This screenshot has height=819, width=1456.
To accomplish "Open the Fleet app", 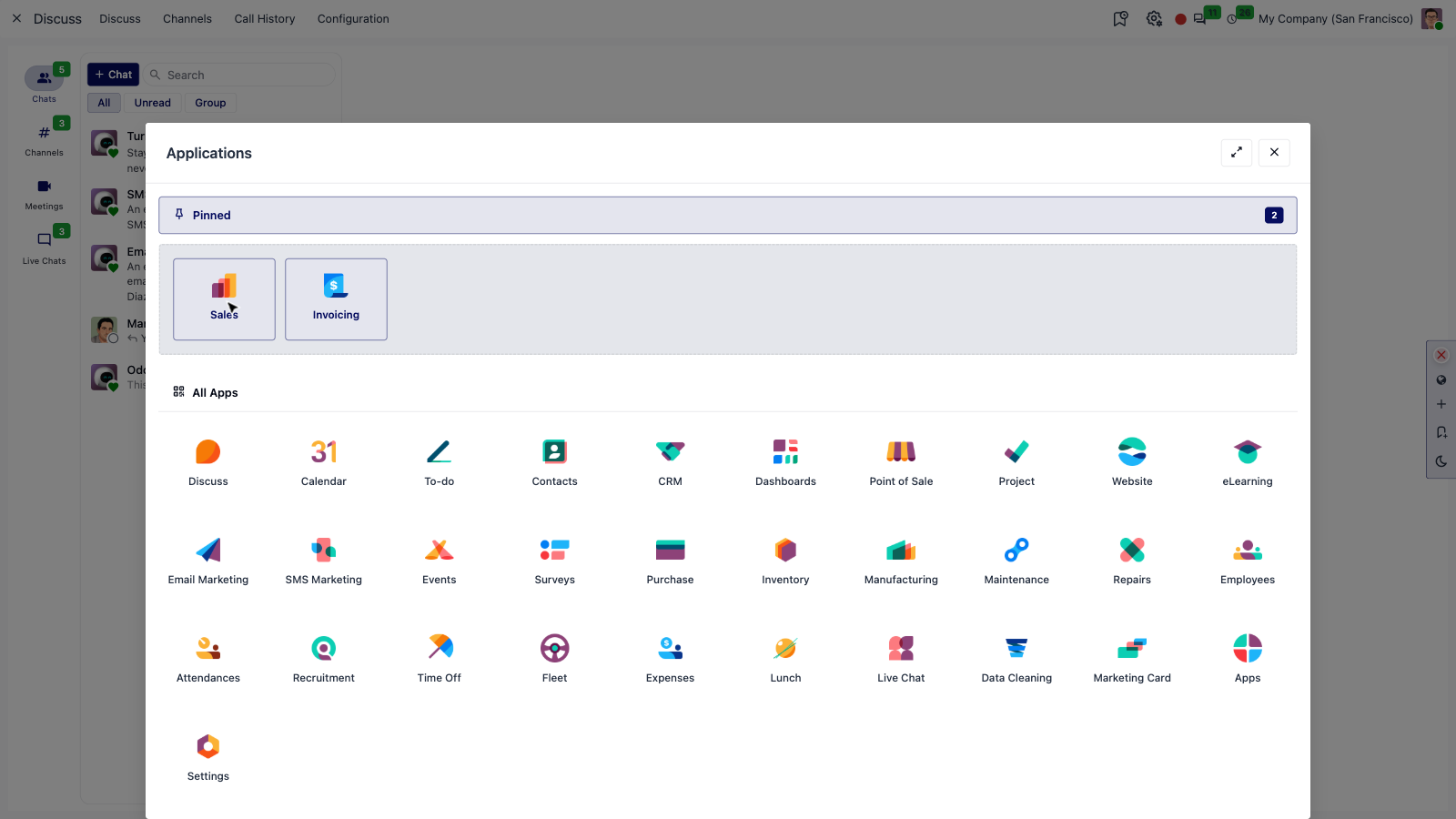I will tap(555, 659).
